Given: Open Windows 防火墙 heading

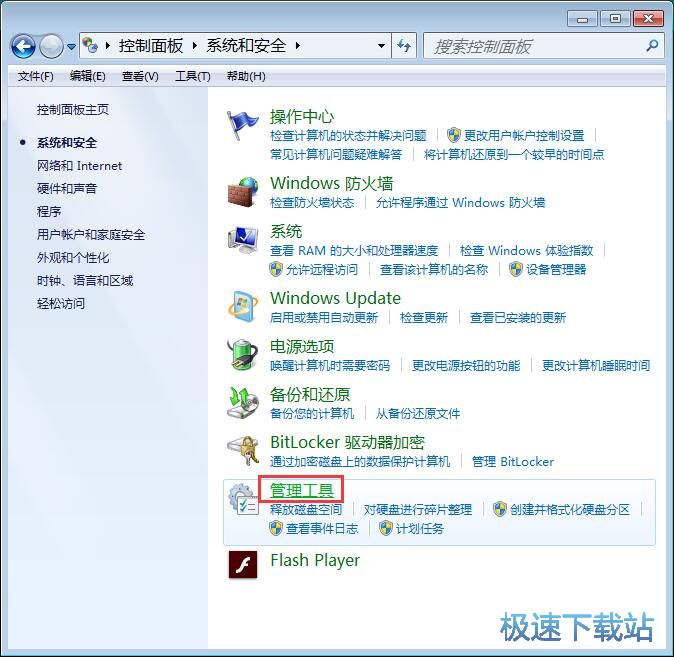Looking at the screenshot, I should pyautogui.click(x=331, y=184).
